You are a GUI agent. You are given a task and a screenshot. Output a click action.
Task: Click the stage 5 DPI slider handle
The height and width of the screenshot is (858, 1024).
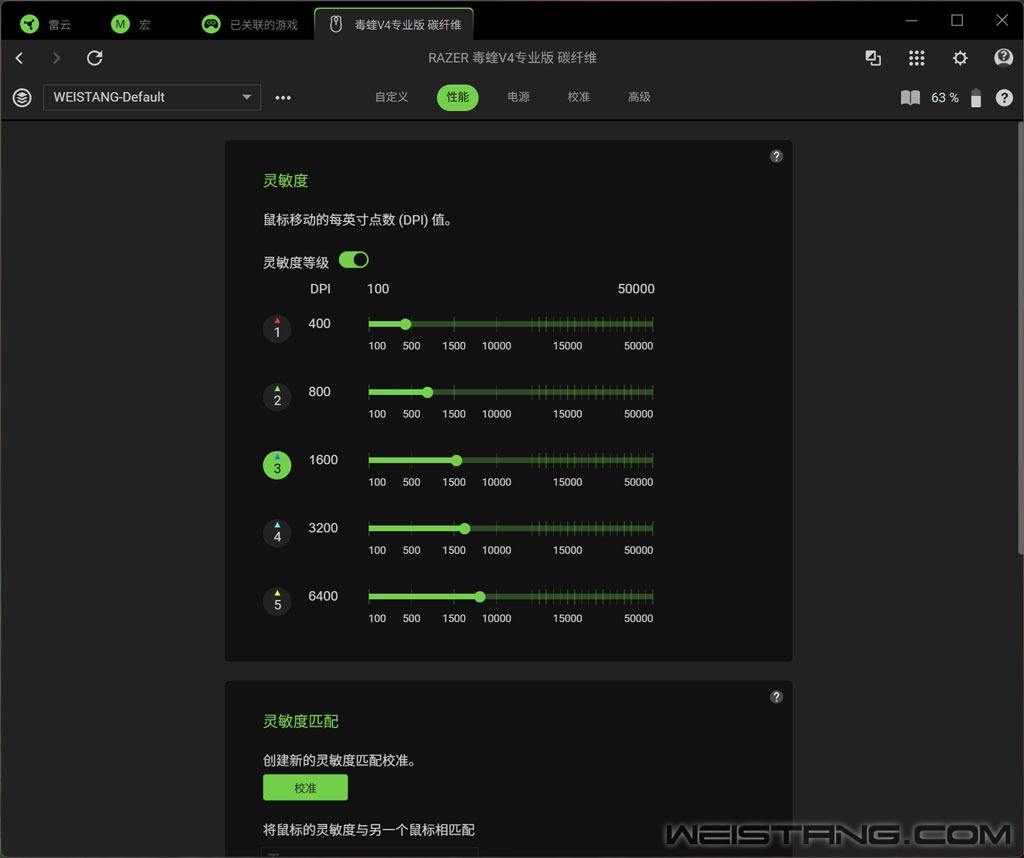[x=480, y=596]
